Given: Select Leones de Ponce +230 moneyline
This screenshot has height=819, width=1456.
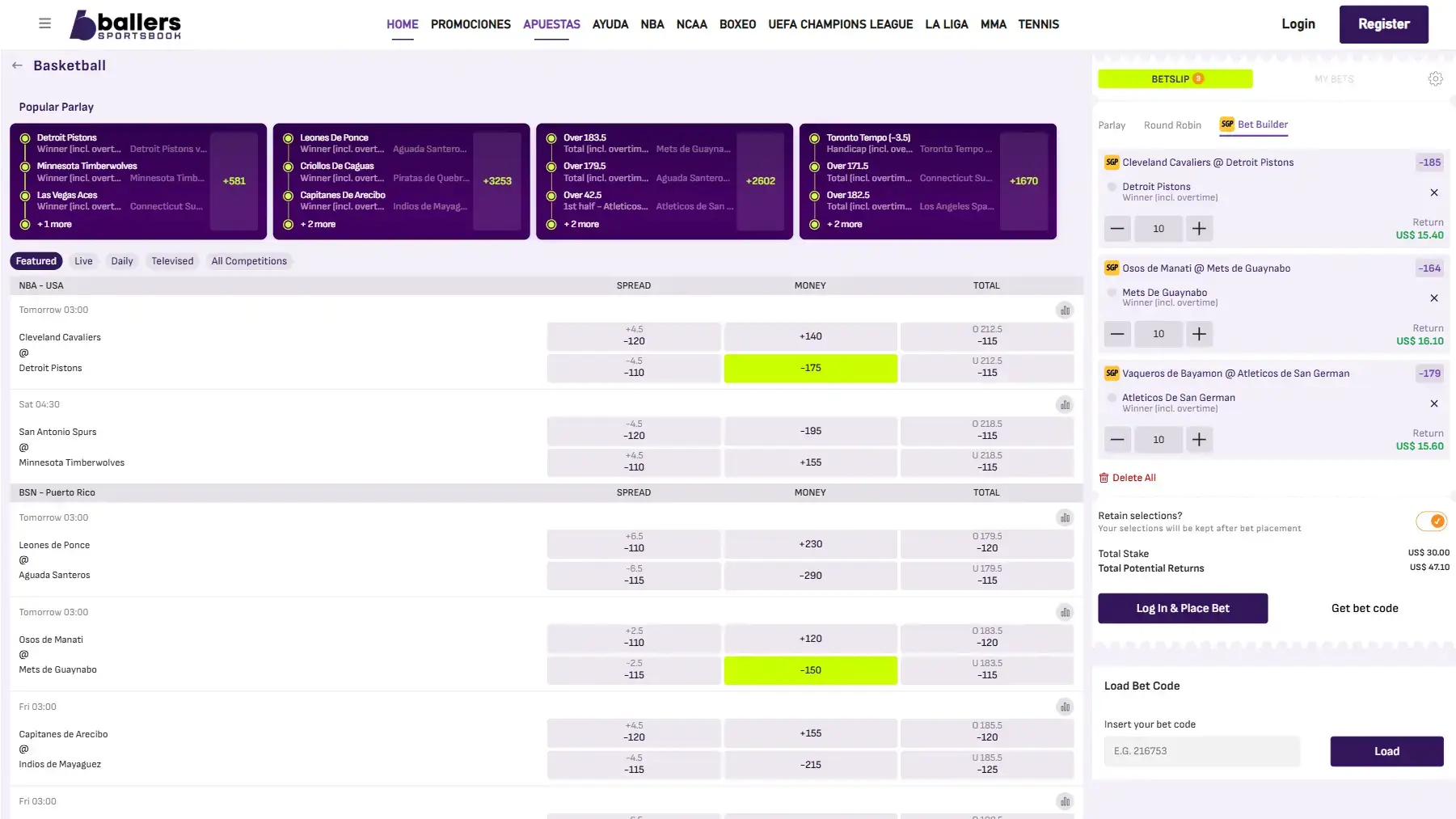Looking at the screenshot, I should [x=810, y=544].
